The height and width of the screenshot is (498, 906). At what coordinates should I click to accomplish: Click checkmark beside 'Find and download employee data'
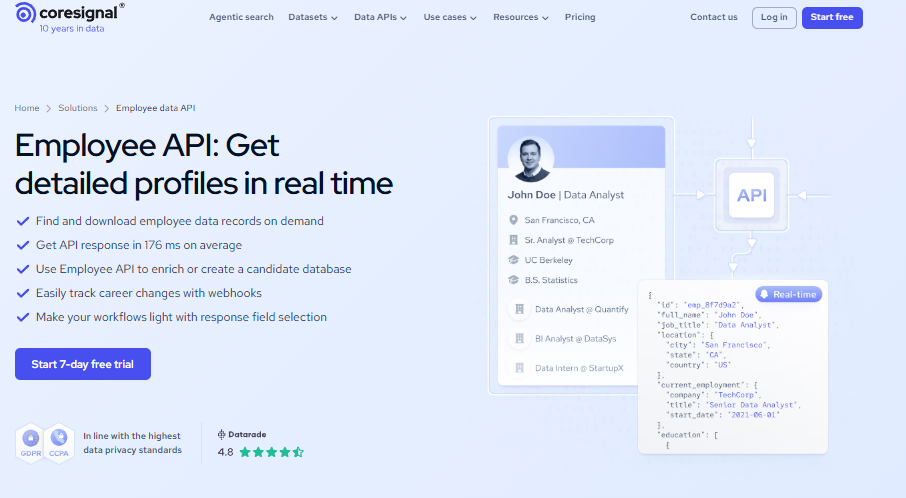(x=23, y=221)
